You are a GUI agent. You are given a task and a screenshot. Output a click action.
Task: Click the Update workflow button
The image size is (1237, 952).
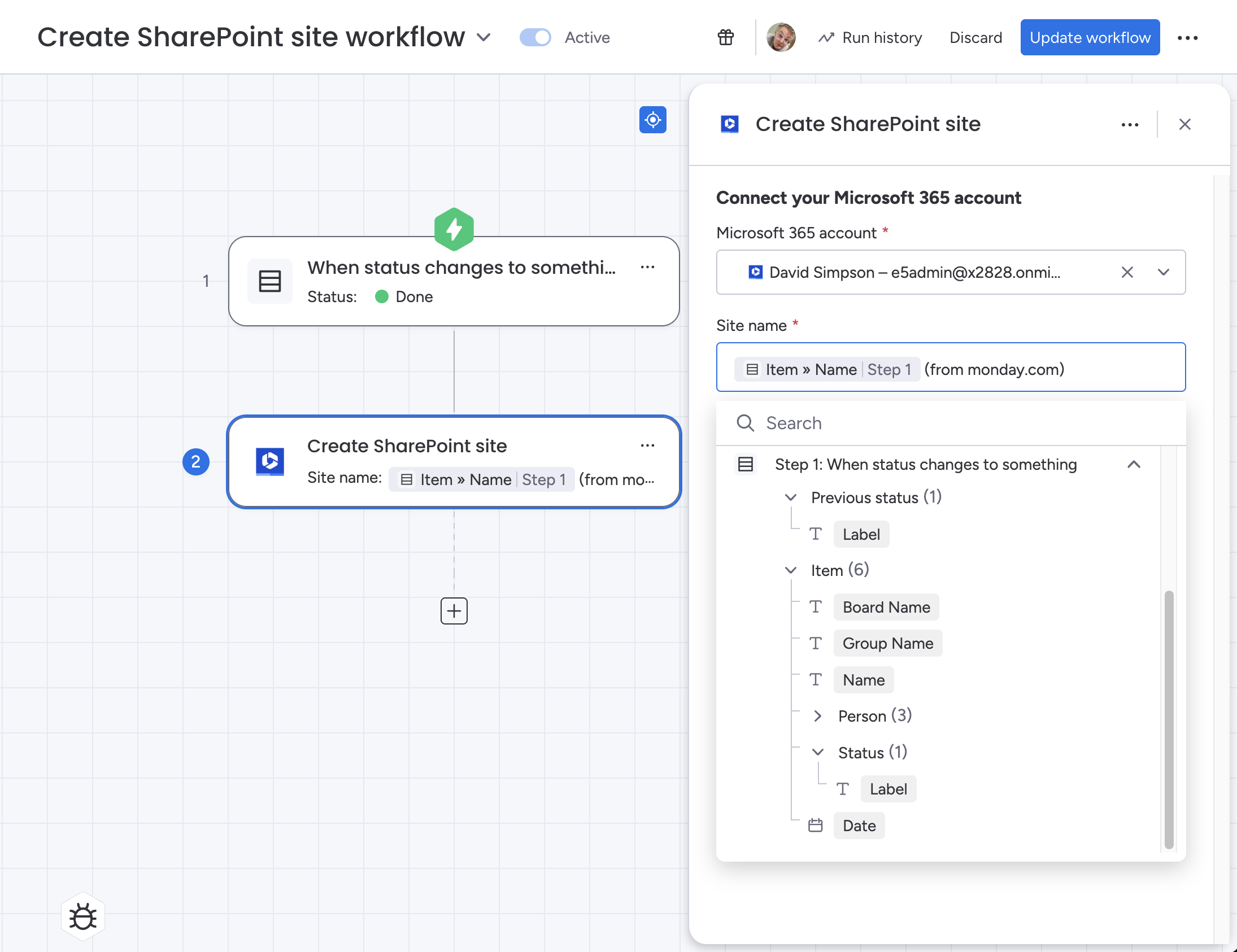pos(1089,37)
